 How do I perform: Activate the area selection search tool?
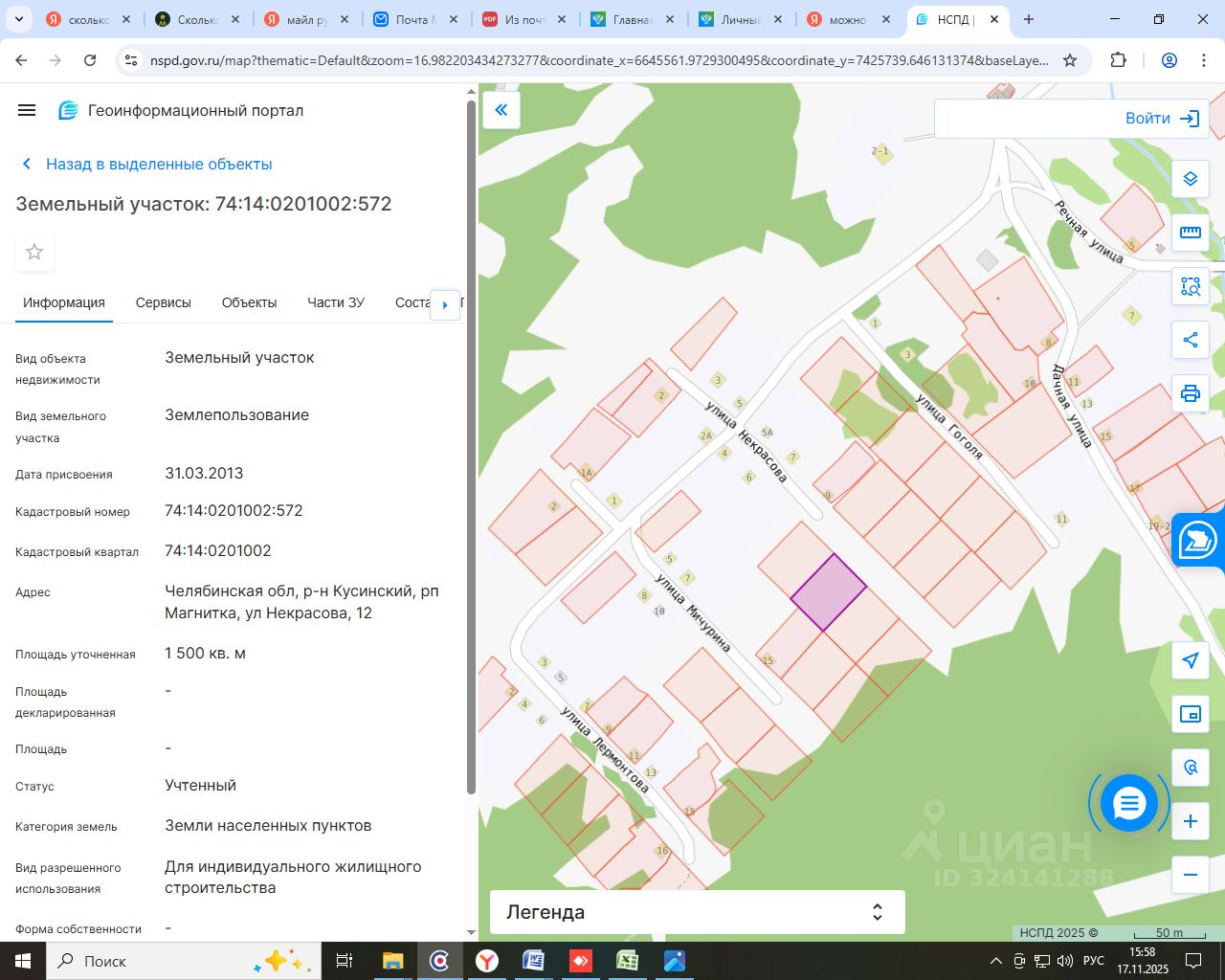pyautogui.click(x=1190, y=286)
